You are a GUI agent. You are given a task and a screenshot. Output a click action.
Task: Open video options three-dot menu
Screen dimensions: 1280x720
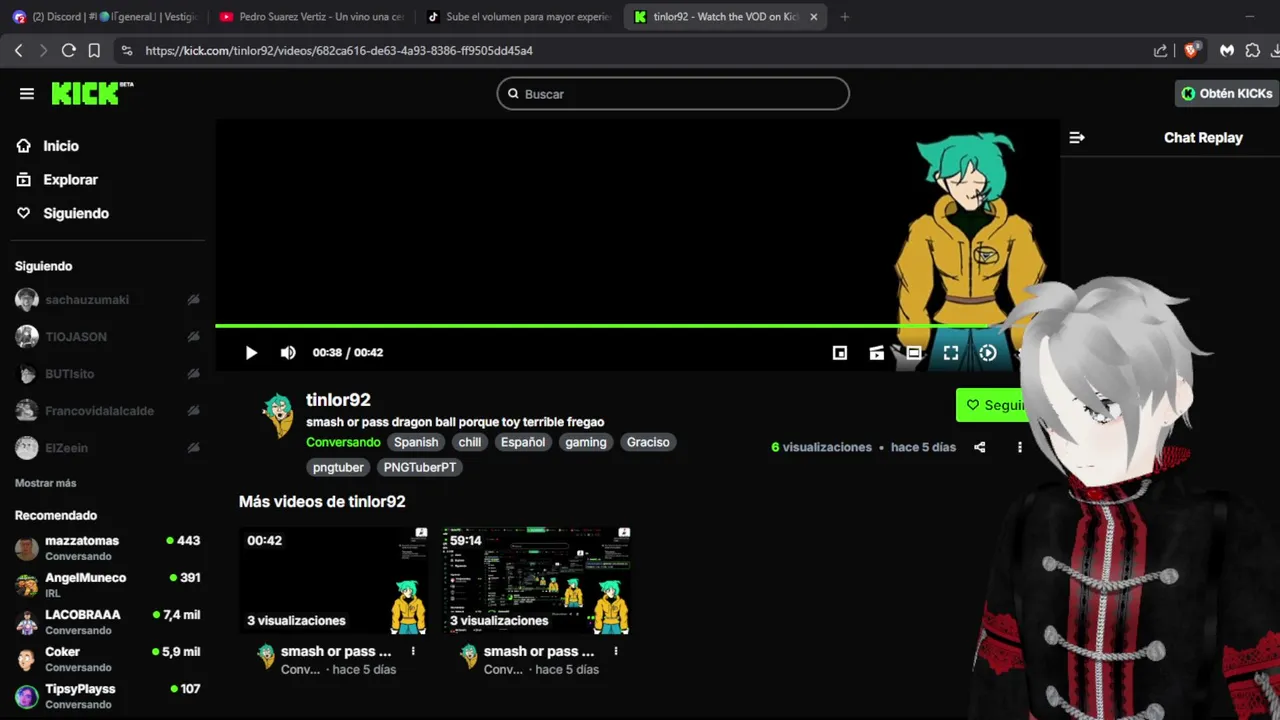pyautogui.click(x=1019, y=447)
